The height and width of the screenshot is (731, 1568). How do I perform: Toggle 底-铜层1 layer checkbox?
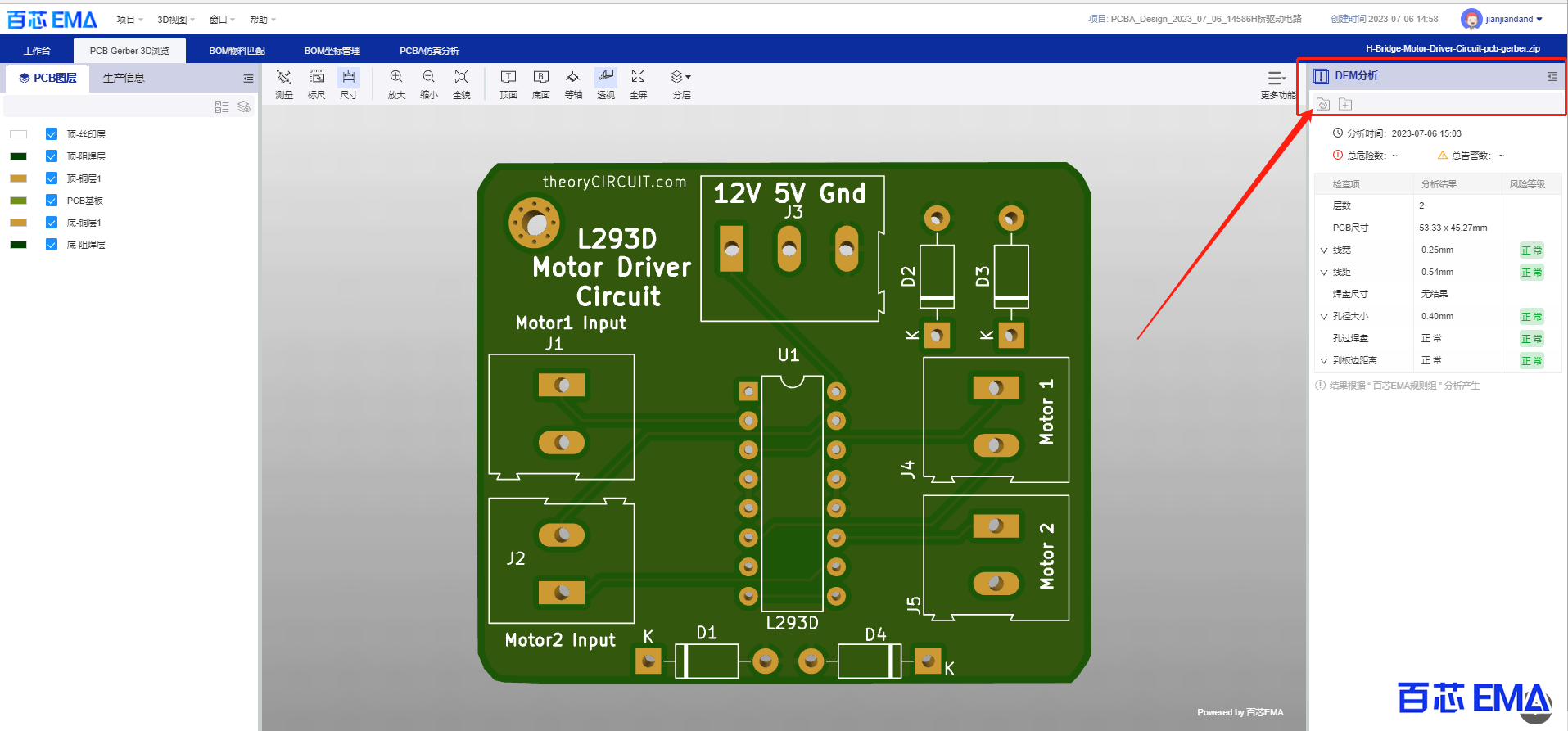(52, 223)
